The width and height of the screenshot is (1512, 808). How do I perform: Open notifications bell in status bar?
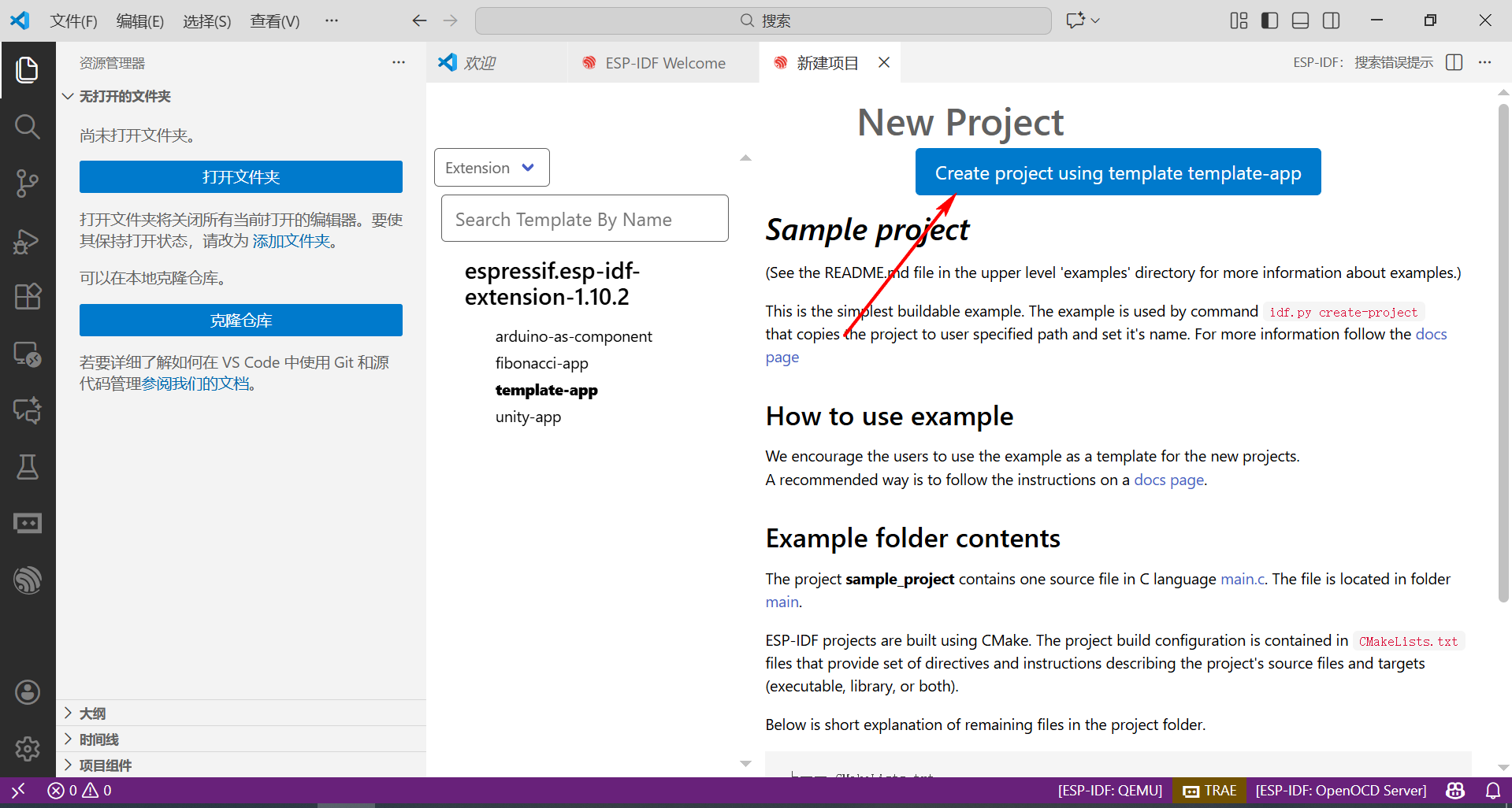click(x=1492, y=790)
